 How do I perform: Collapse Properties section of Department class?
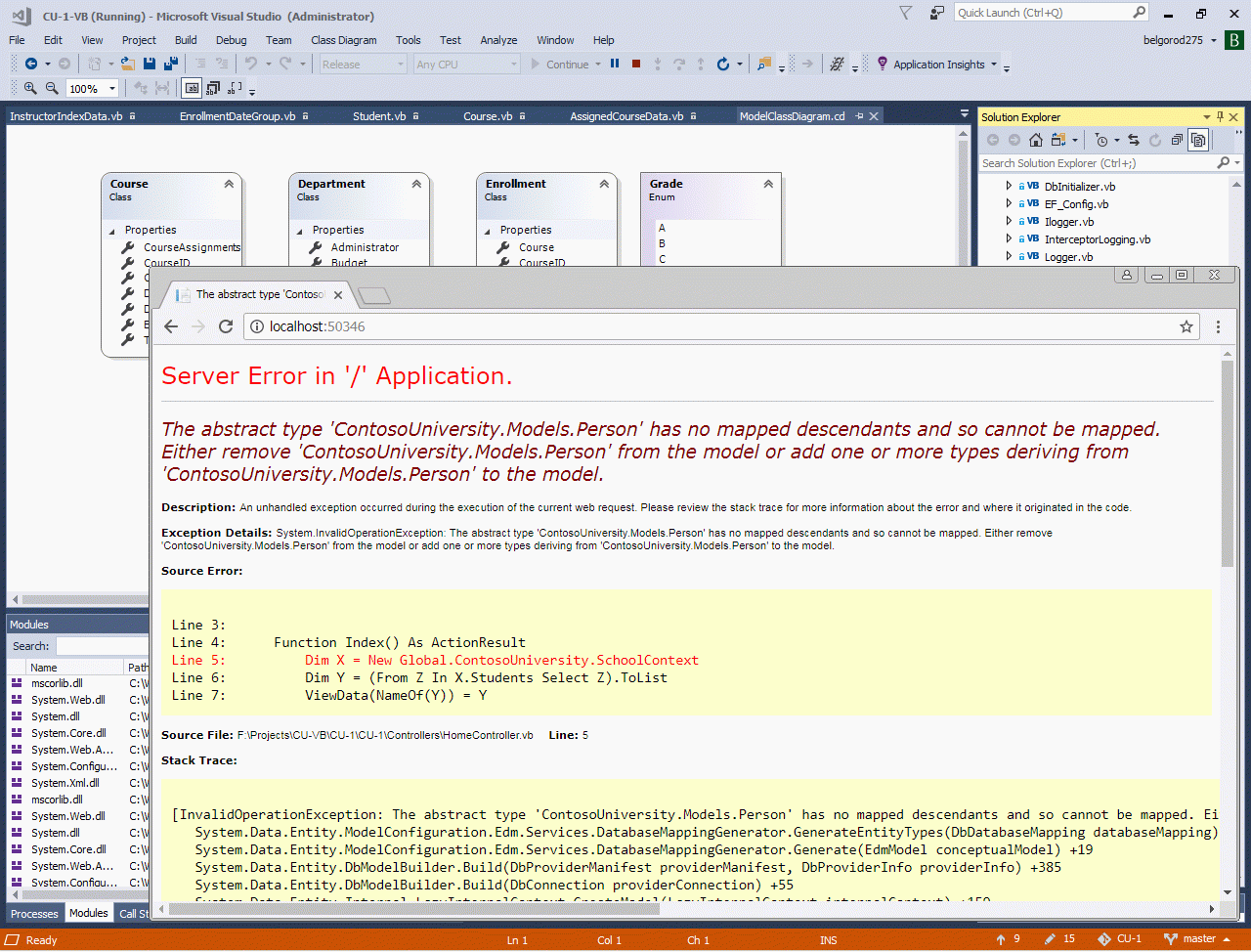tap(300, 231)
